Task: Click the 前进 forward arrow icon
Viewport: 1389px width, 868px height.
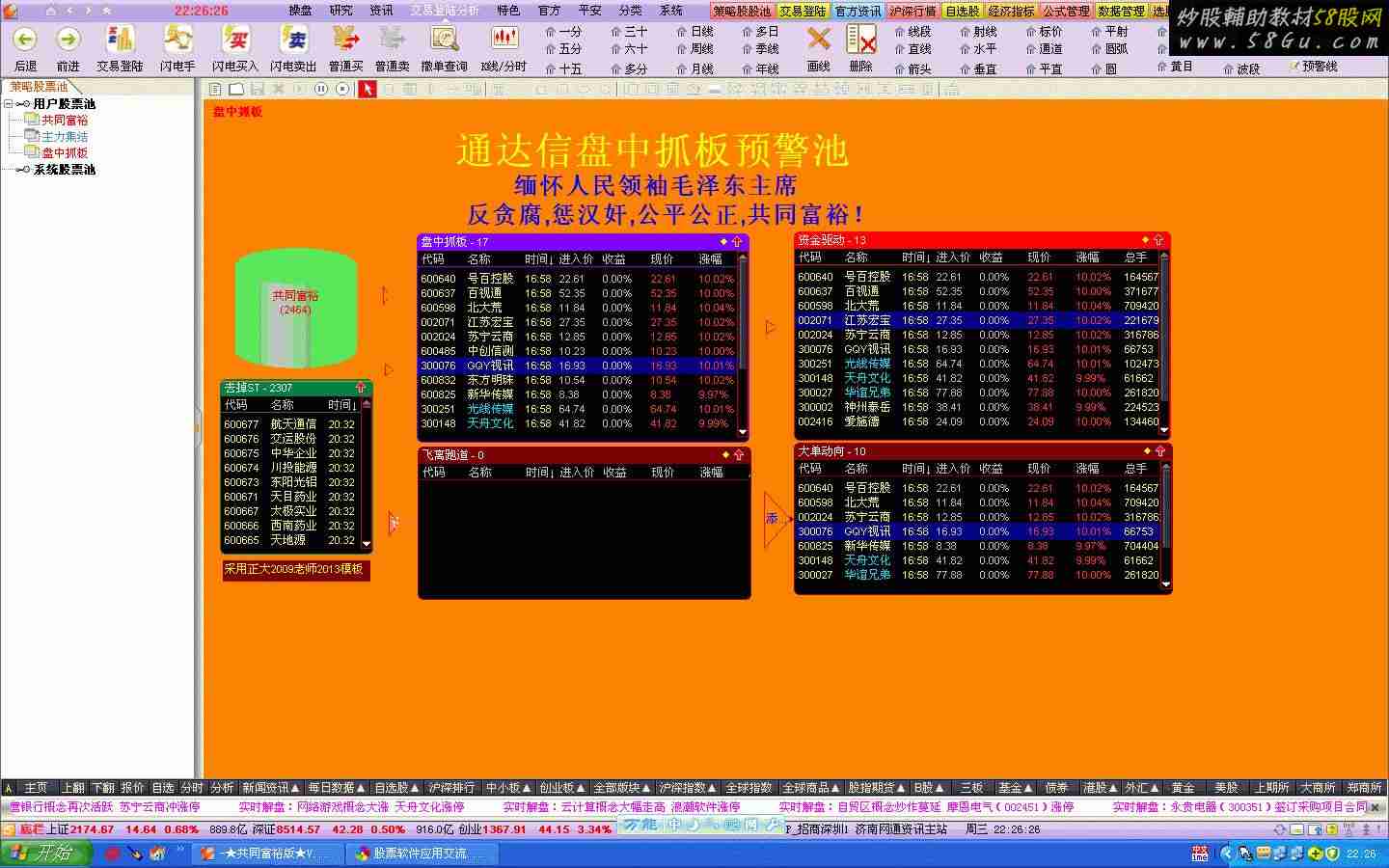Action: (68, 40)
